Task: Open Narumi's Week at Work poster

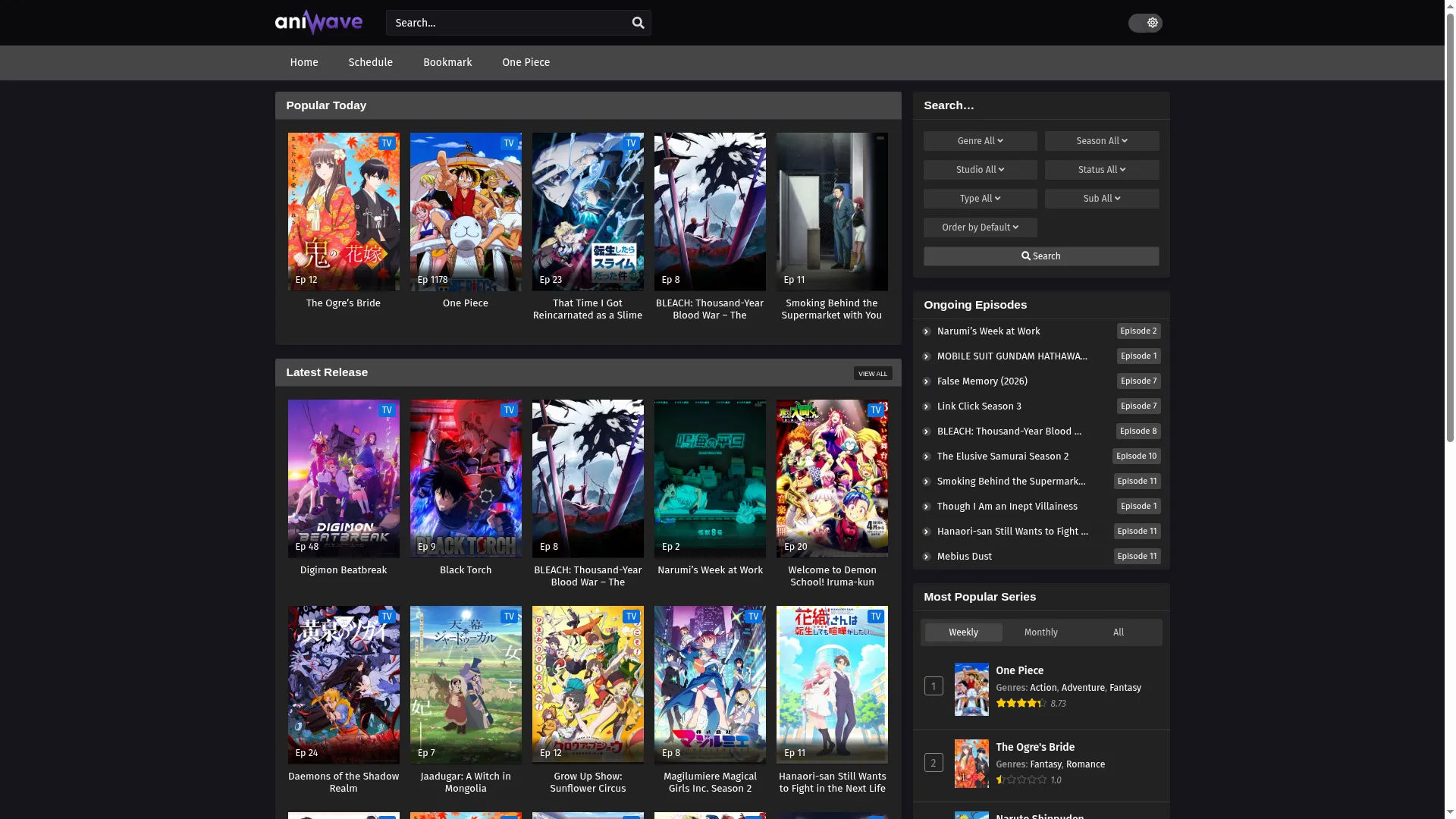Action: (x=710, y=479)
